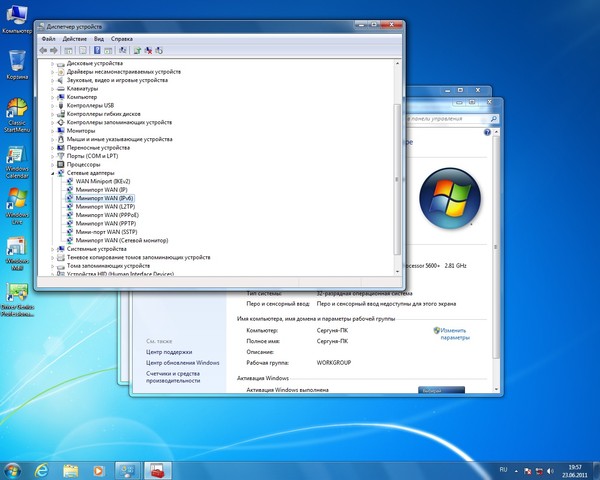600x480 pixels.
Task: Click the Scan for hardware changes icon
Action: 122,51
